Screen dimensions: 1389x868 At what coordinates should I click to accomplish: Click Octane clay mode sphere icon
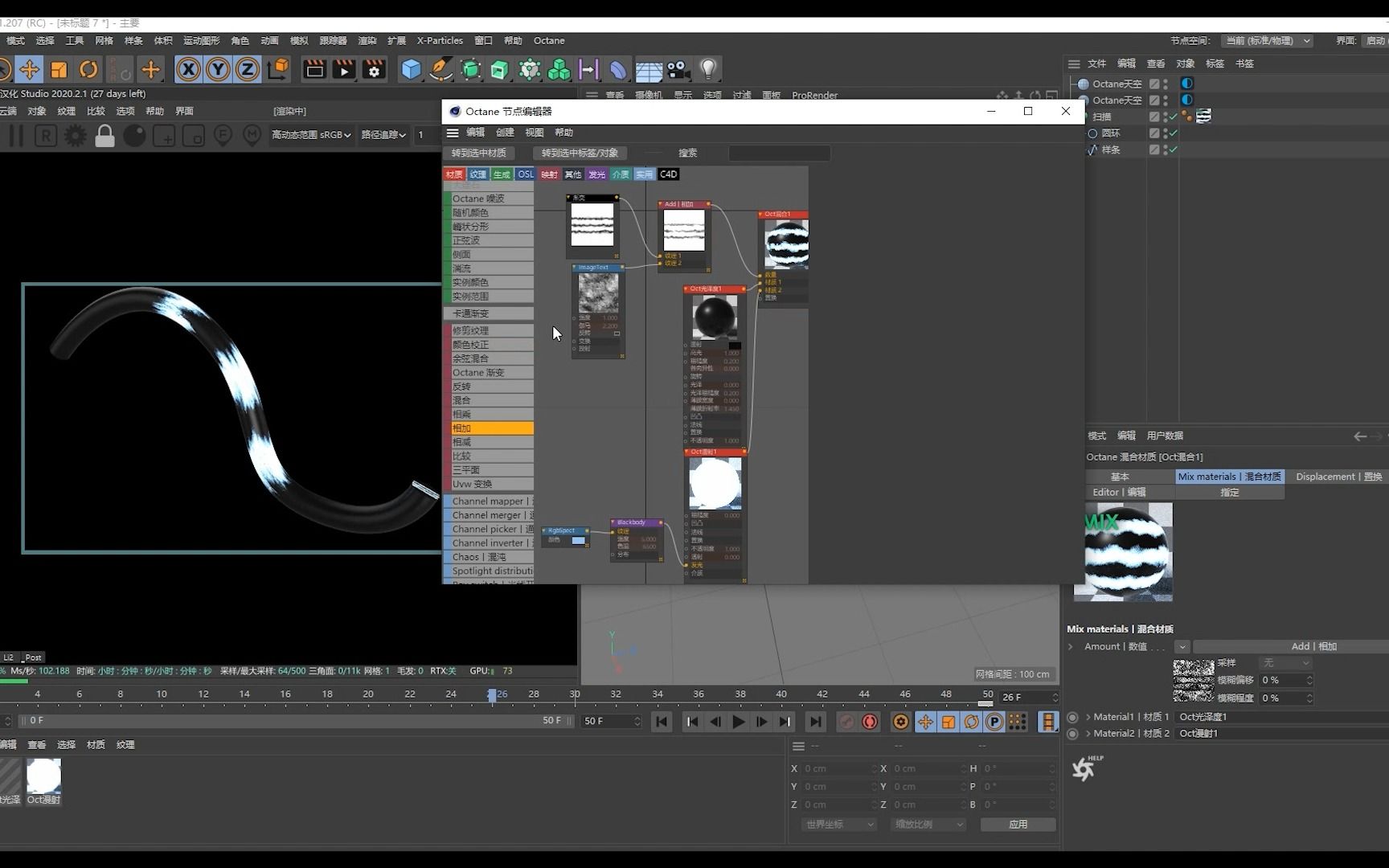pyautogui.click(x=134, y=136)
